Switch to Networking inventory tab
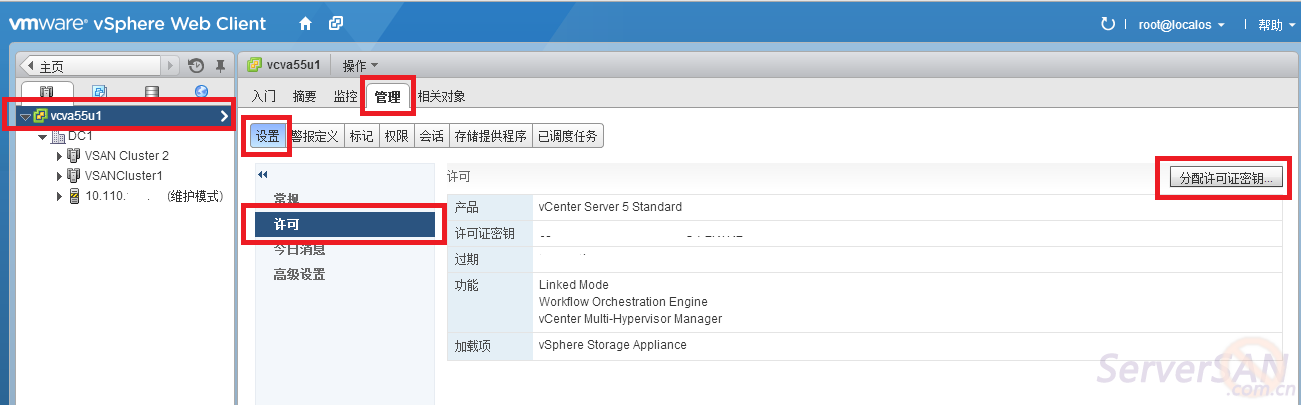The height and width of the screenshot is (405, 1301). 202,92
